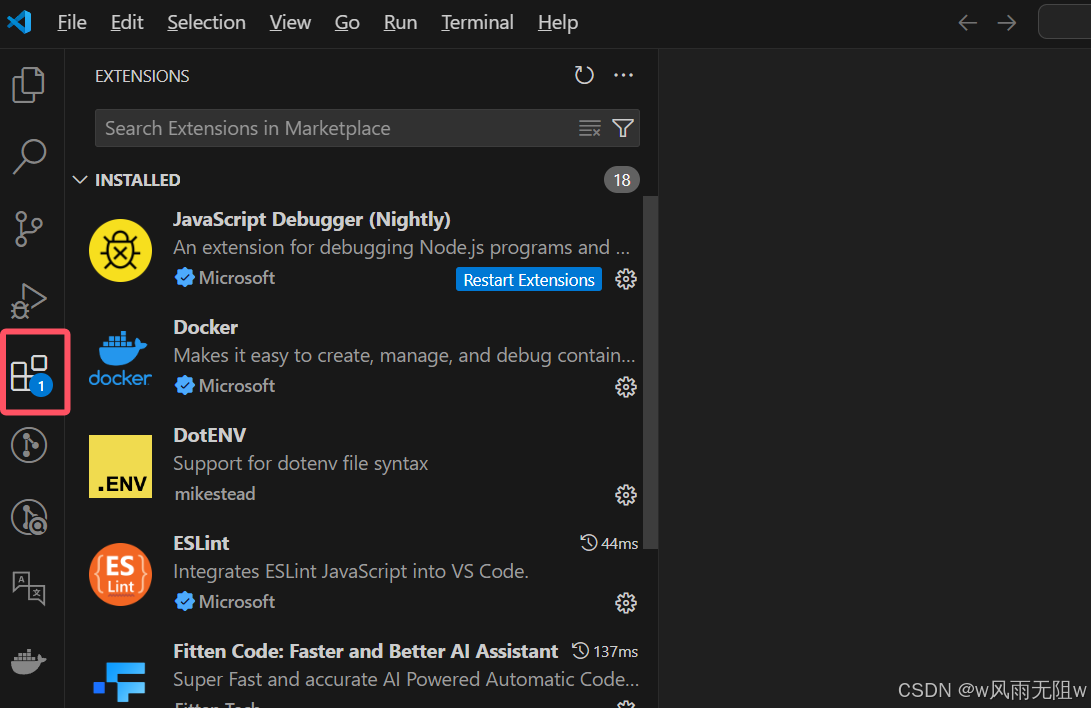The height and width of the screenshot is (708, 1091).
Task: Click the Fitten Code 137ms activation time
Action: (605, 652)
